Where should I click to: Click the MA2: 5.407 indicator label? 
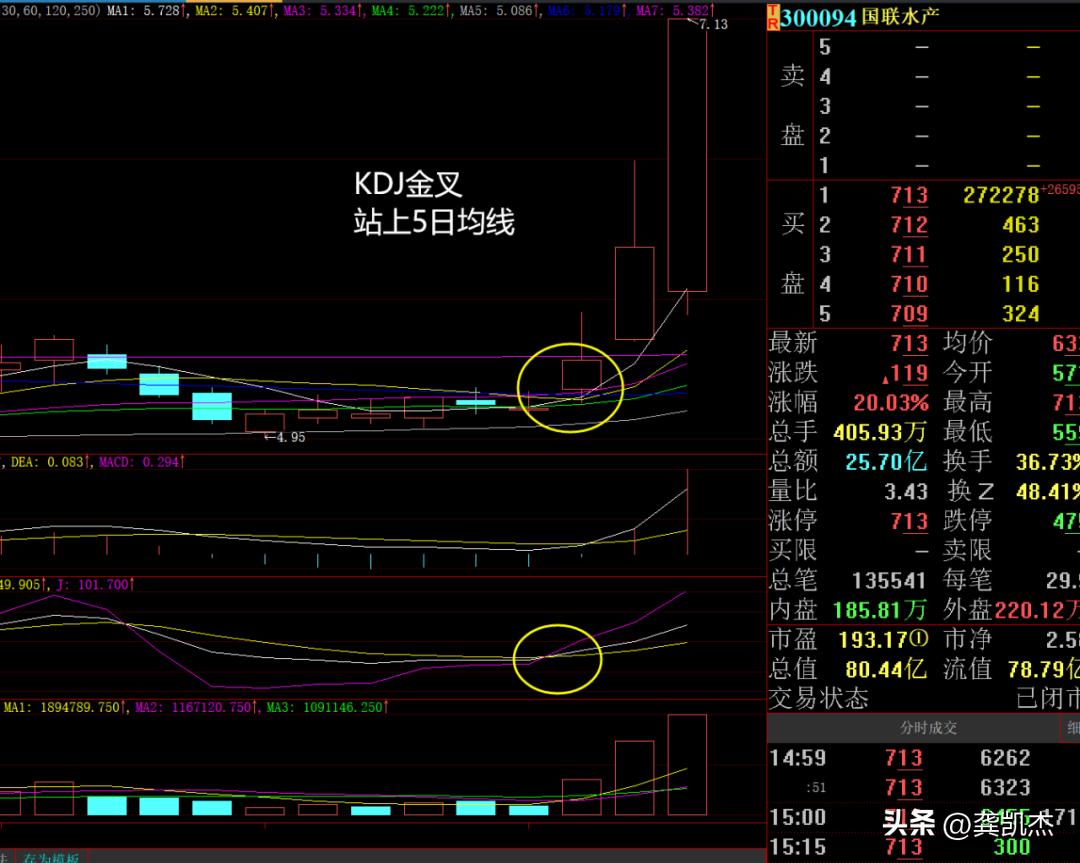(234, 11)
